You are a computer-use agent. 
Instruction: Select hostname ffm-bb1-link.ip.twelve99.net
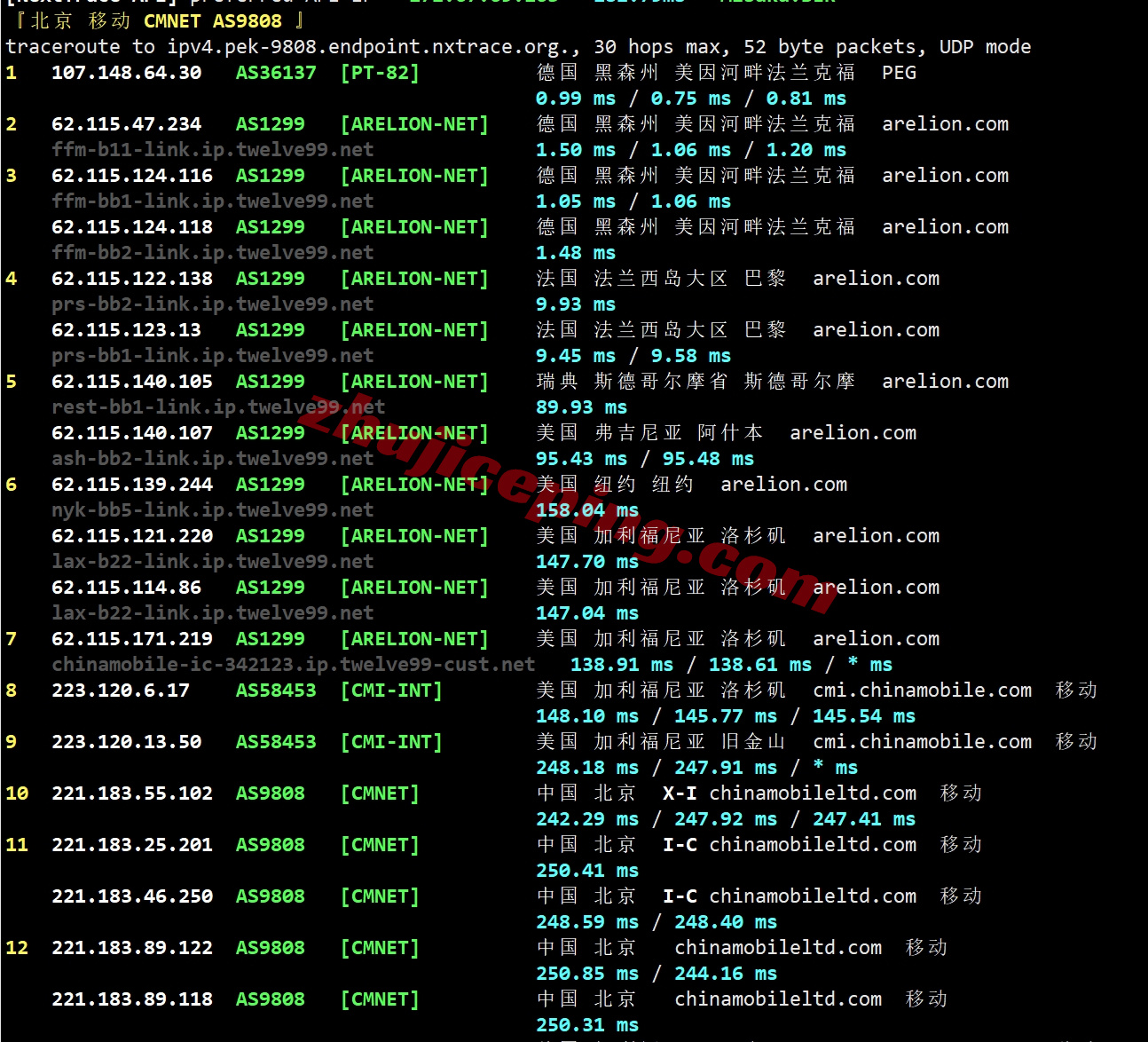[x=213, y=201]
